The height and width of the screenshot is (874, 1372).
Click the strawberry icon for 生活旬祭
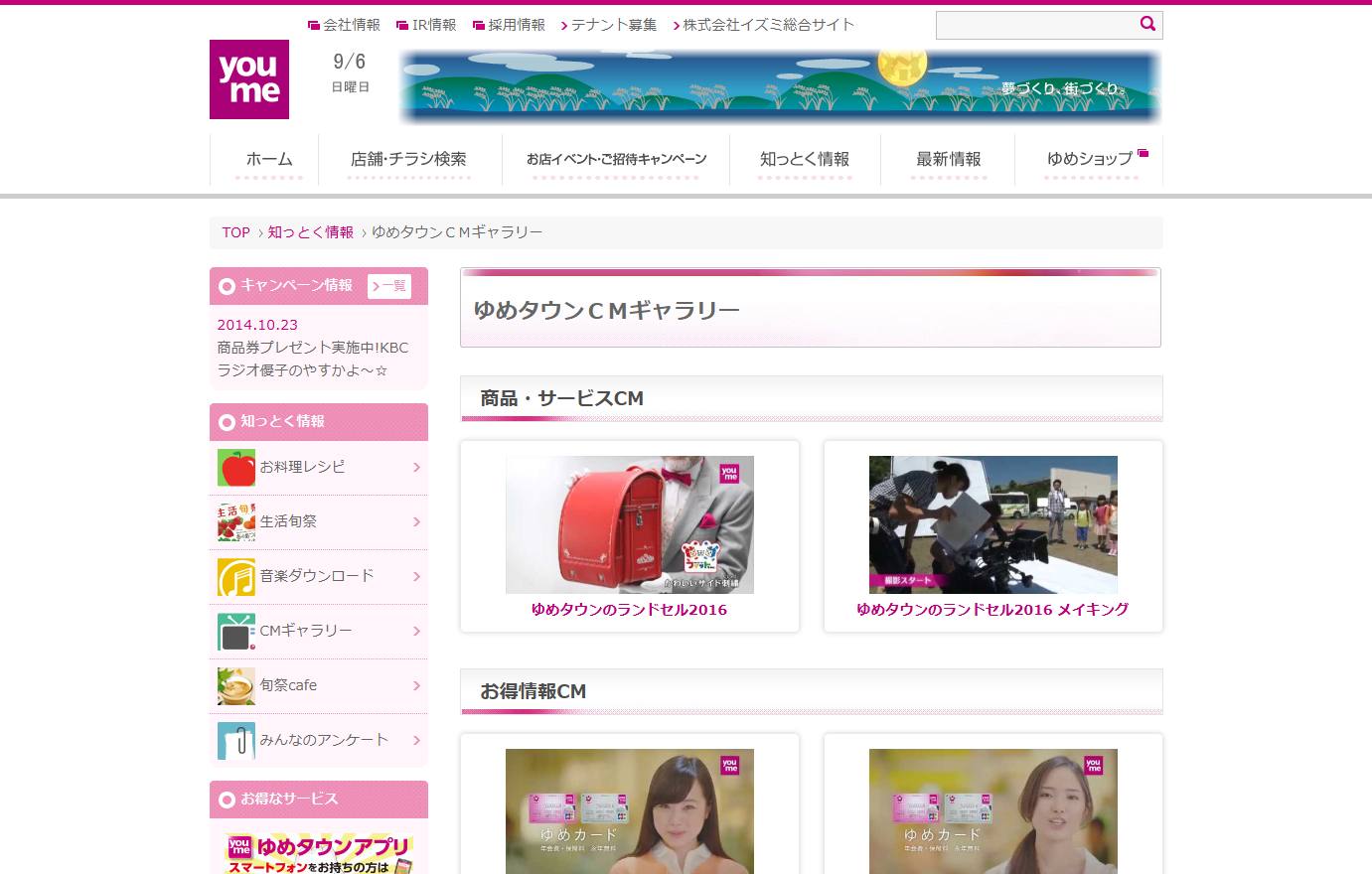[x=236, y=521]
